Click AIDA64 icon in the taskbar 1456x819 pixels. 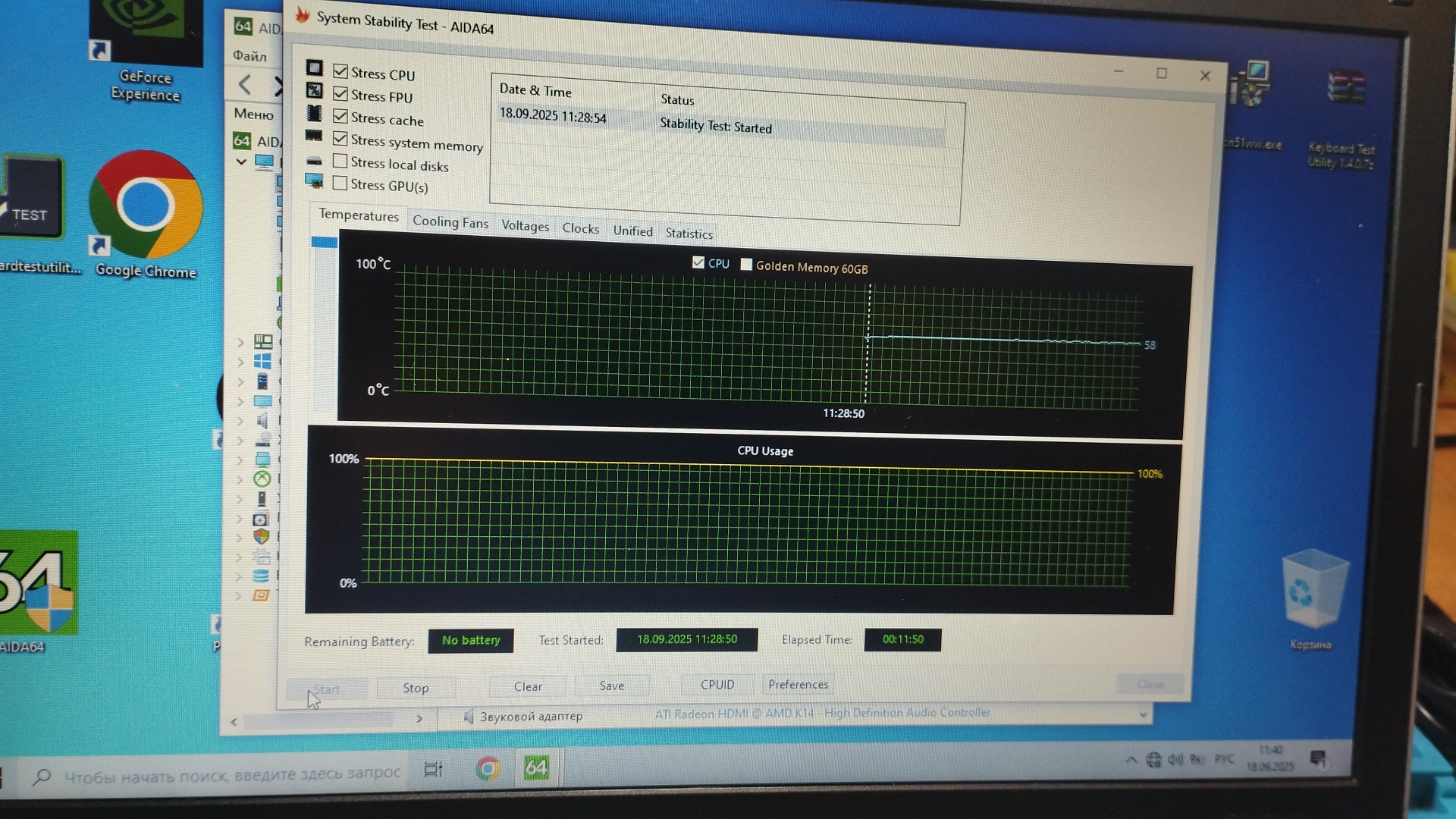coord(536,768)
